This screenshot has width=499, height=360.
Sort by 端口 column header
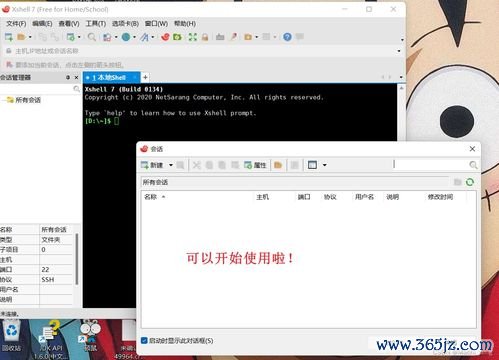click(304, 197)
